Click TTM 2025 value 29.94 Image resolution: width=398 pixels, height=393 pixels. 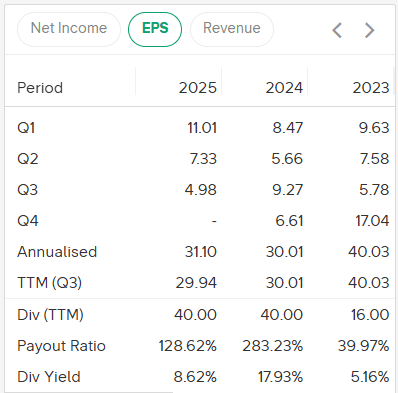pos(196,283)
